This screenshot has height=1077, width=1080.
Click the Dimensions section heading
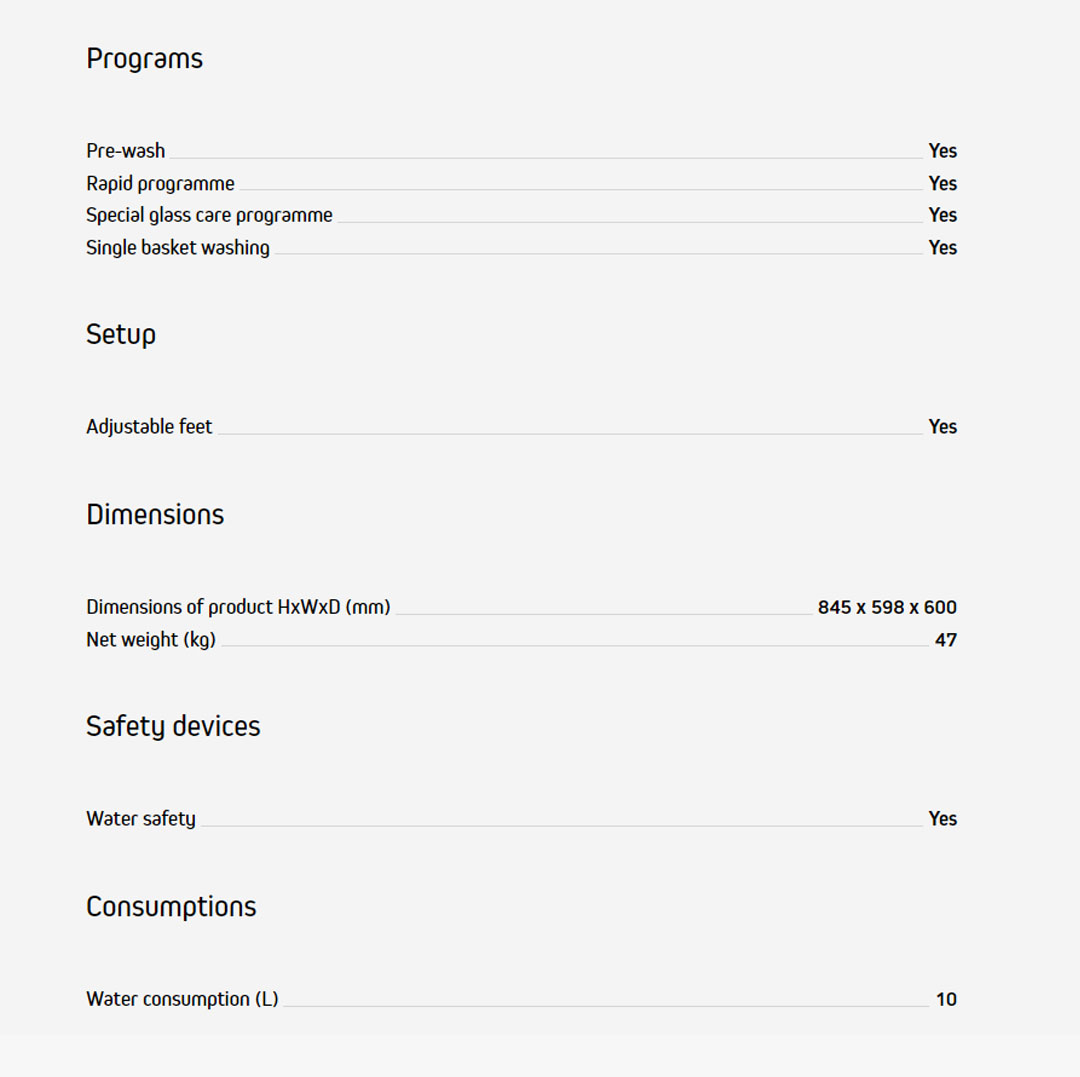155,514
